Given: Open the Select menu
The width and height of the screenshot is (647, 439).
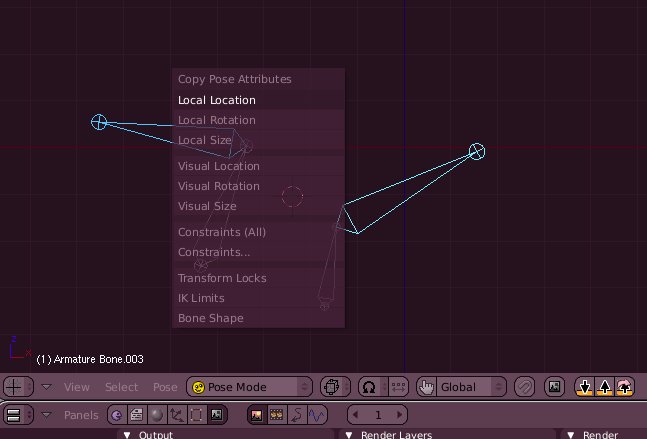Looking at the screenshot, I should click(x=121, y=387).
